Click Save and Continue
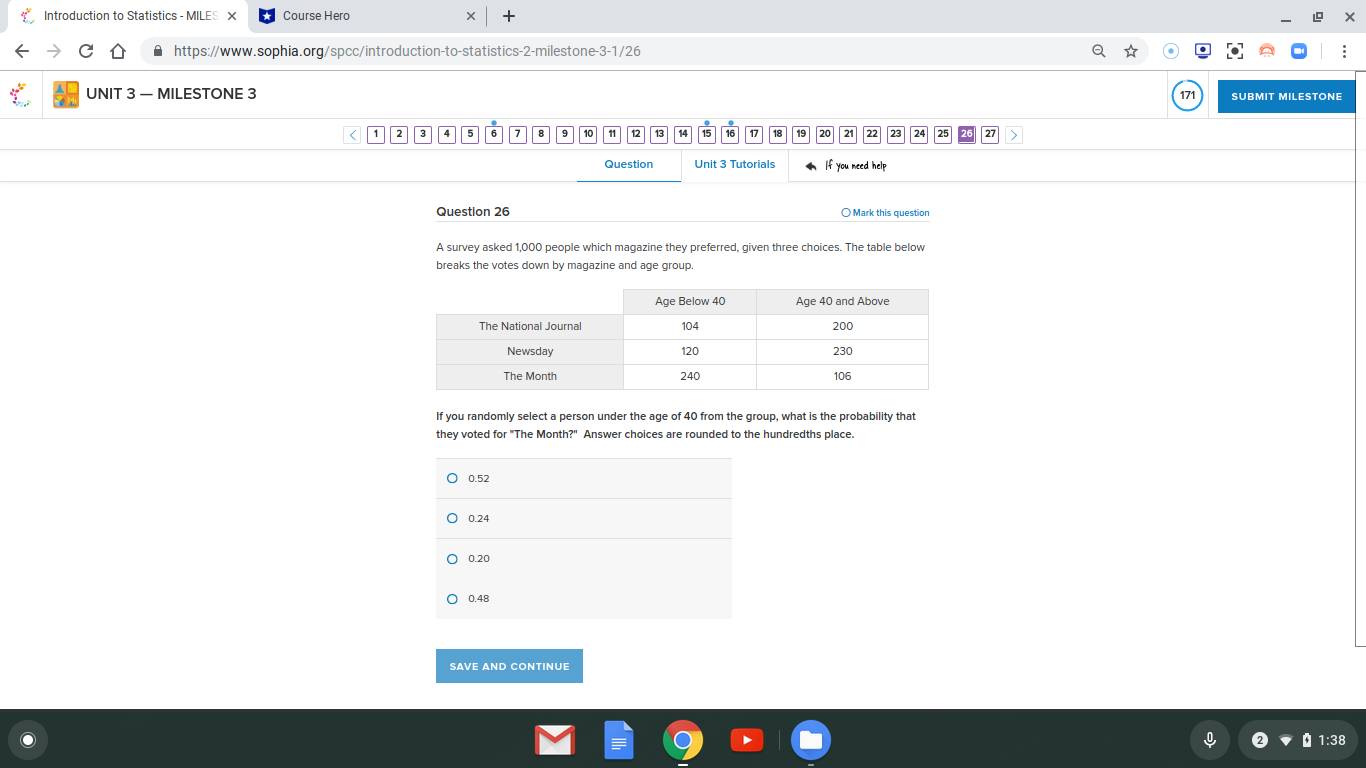 tap(509, 666)
